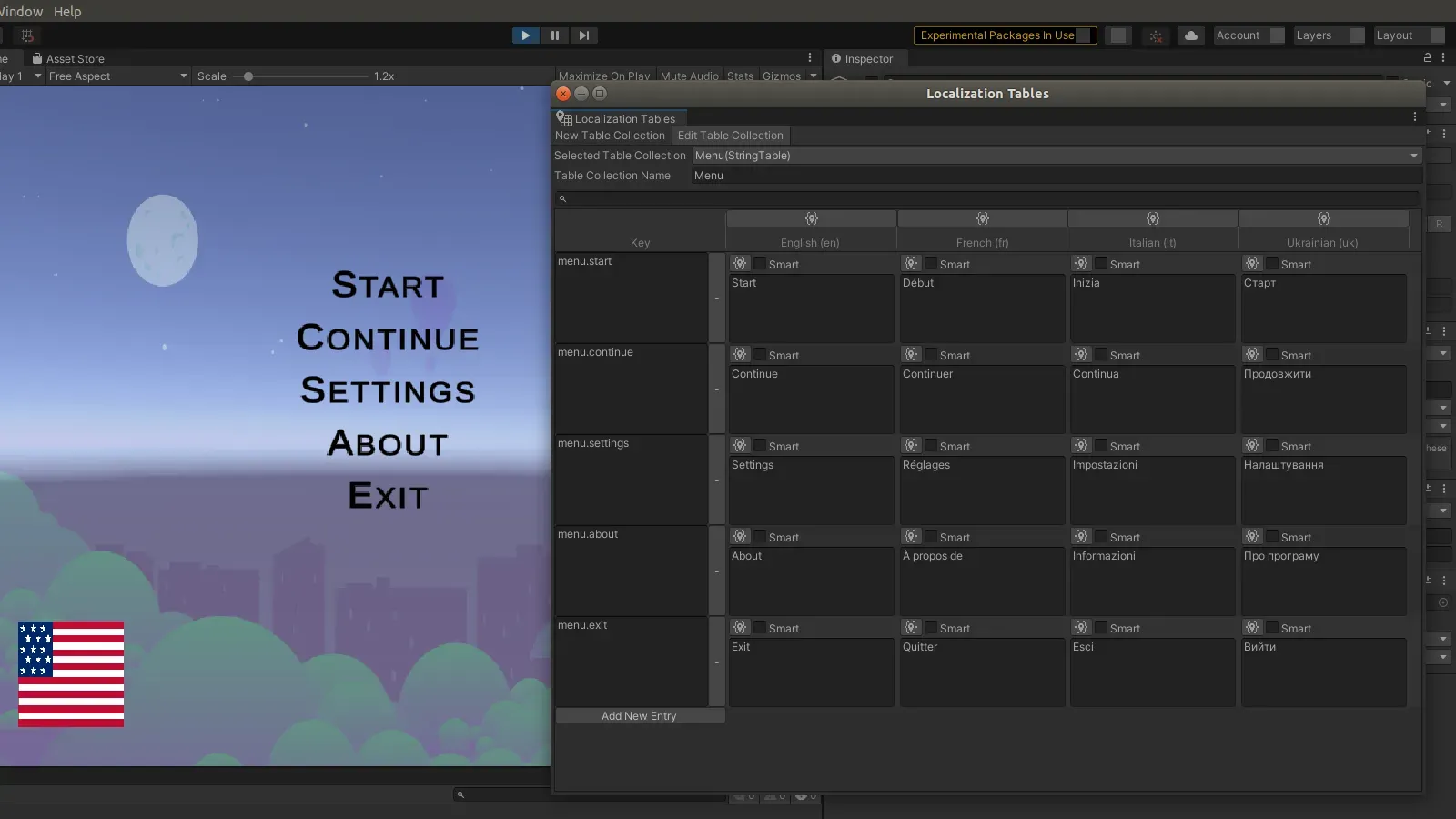Adjust the Game view Scale slider
Viewport: 1456px width, 819px height.
click(248, 76)
